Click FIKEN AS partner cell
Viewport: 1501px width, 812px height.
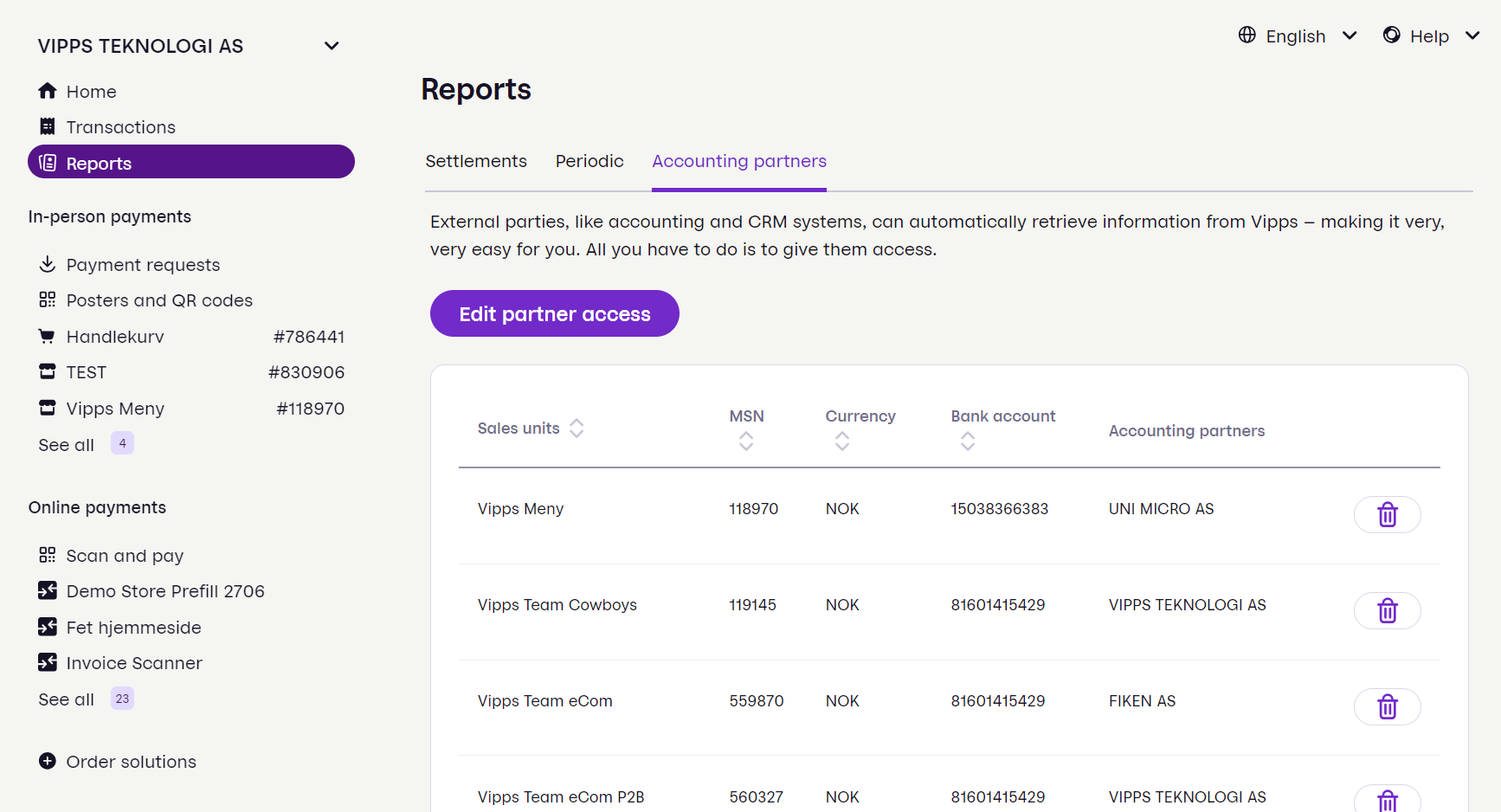tap(1143, 701)
